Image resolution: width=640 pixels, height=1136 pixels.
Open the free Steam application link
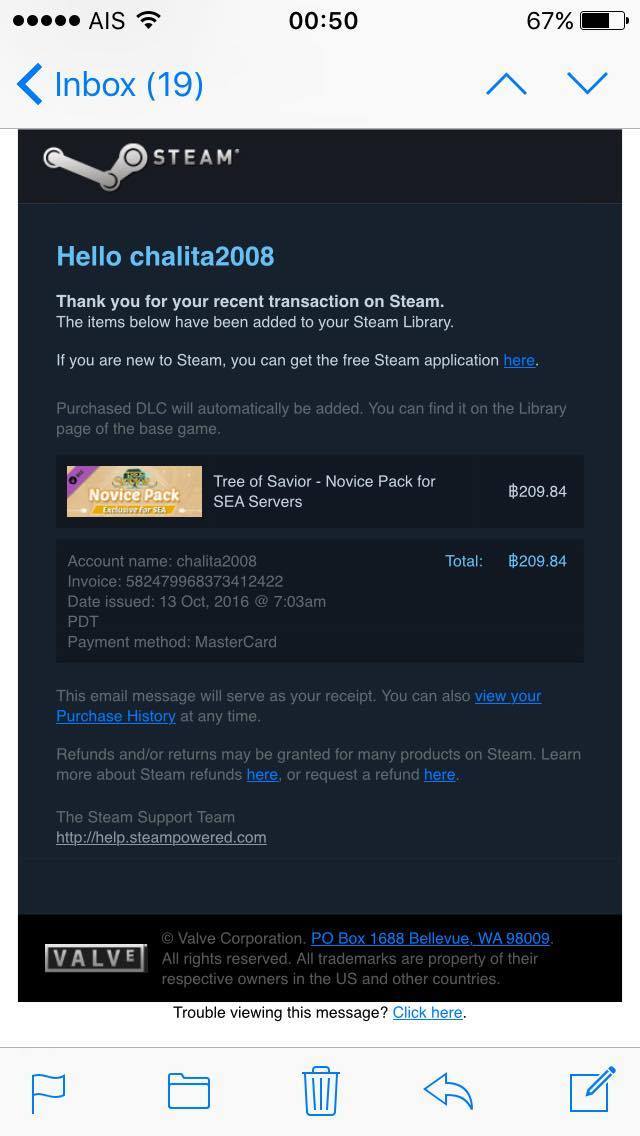tap(518, 360)
